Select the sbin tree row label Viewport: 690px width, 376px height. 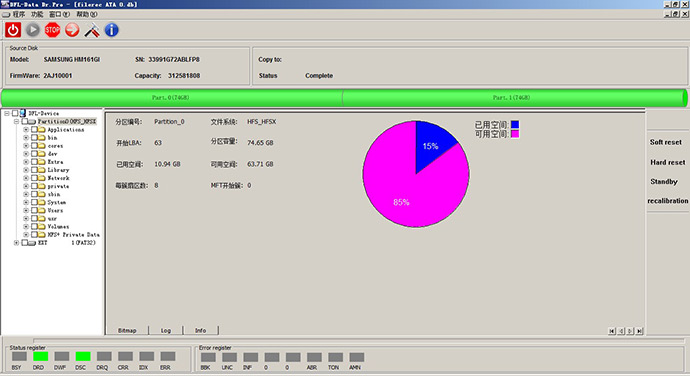[54, 194]
